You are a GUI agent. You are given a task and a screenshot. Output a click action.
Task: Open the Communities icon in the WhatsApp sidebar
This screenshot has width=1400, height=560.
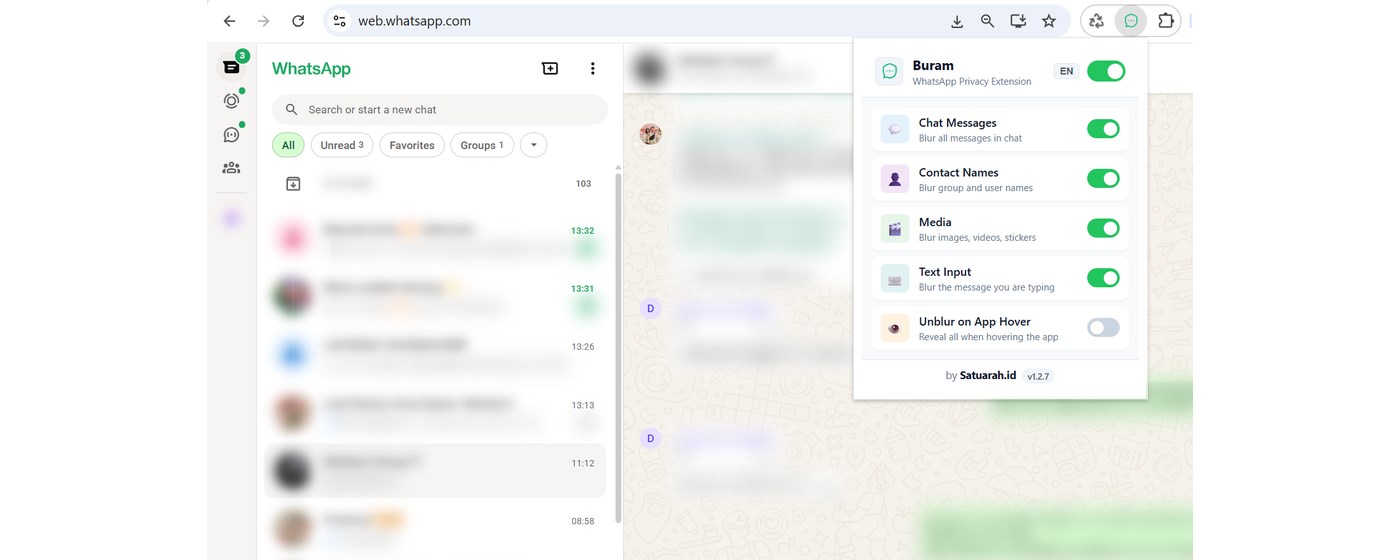[232, 168]
